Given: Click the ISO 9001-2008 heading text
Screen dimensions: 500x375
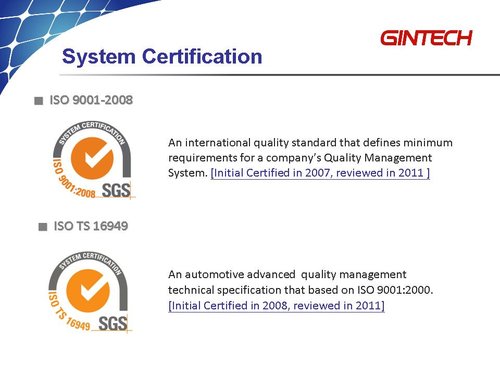Looking at the screenshot, I should pyautogui.click(x=91, y=100).
